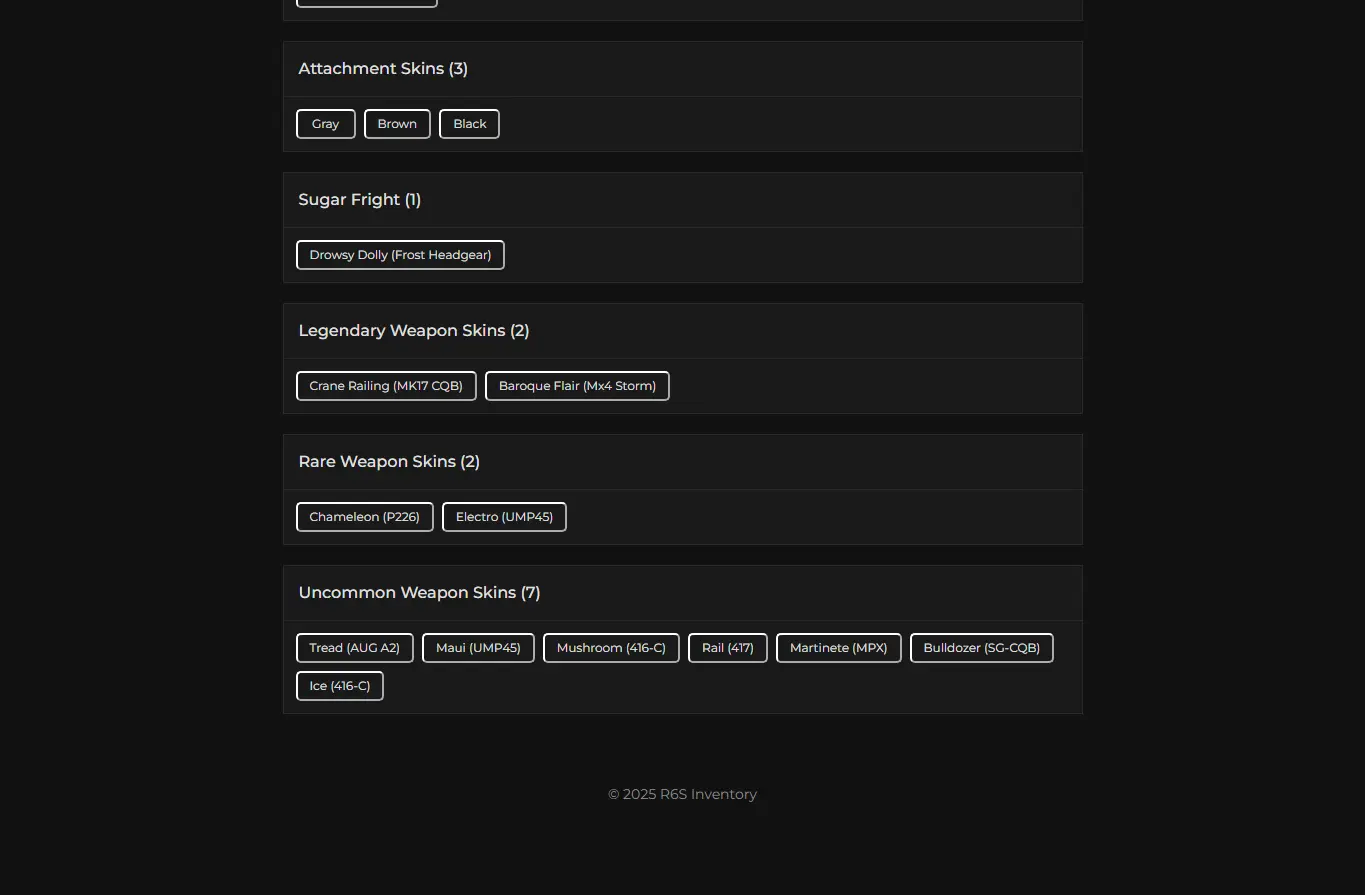Viewport: 1365px width, 895px height.
Task: Toggle the Sugar Fright (1) section header
Action: [682, 200]
